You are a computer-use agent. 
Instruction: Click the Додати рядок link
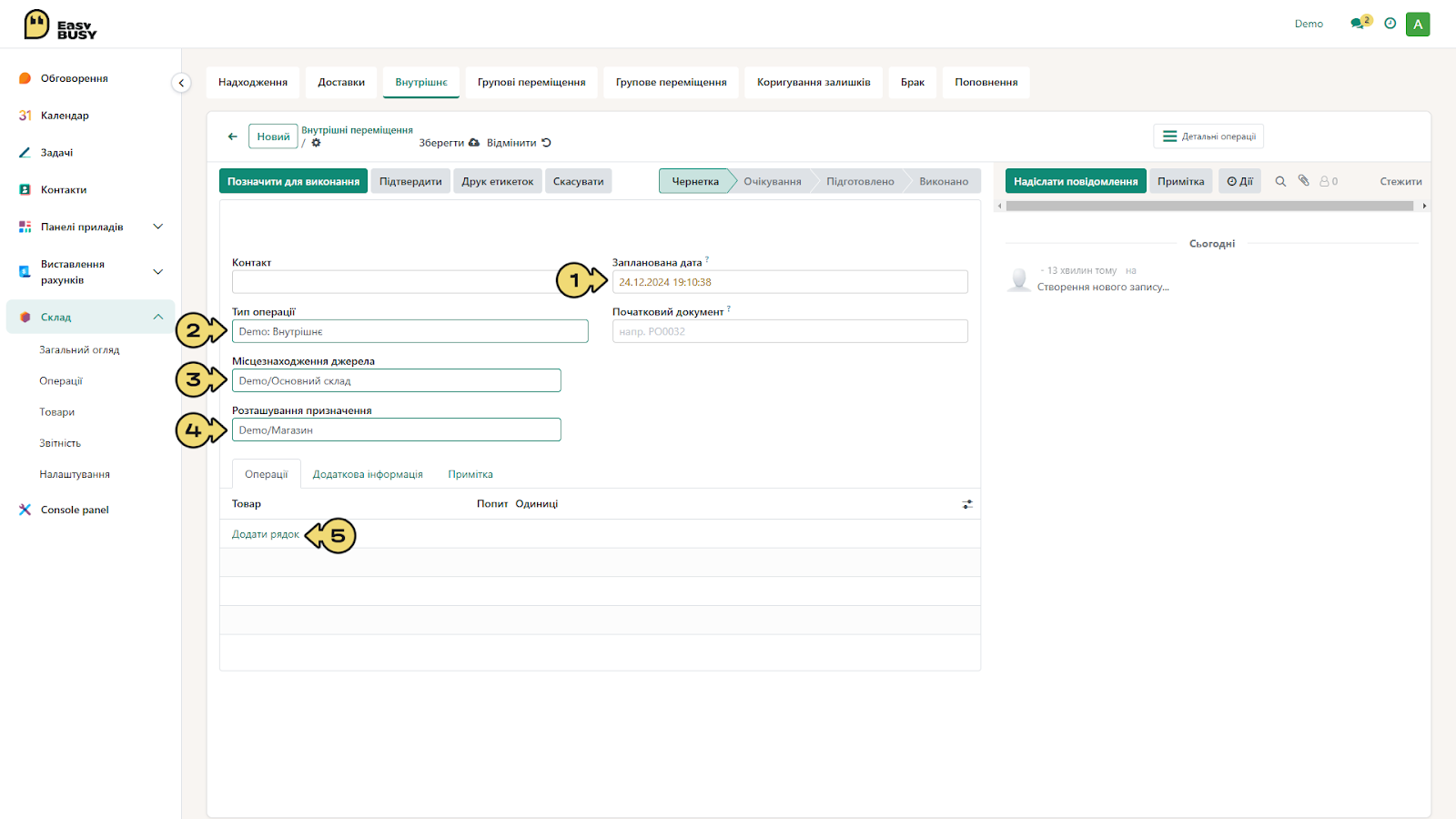[266, 534]
